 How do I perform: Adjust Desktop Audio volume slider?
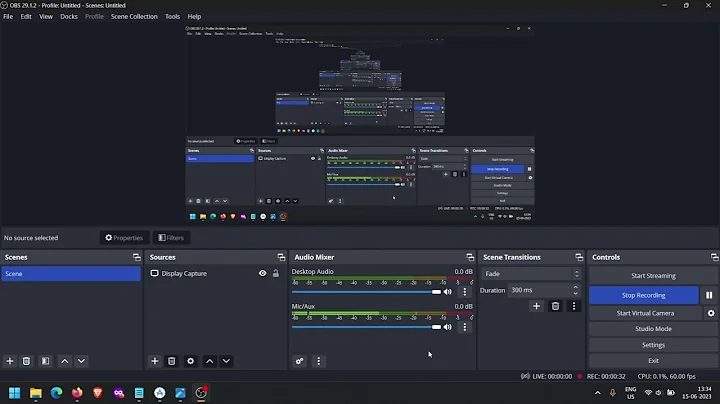click(366, 292)
